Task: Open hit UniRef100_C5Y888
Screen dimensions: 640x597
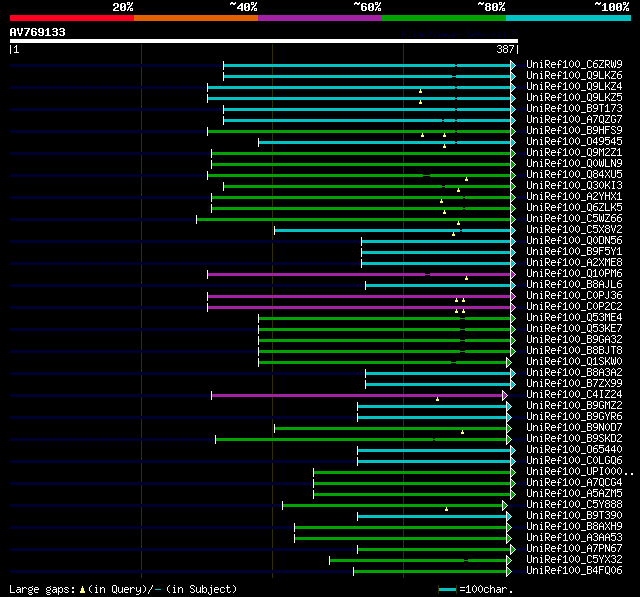Action: click(x=574, y=505)
